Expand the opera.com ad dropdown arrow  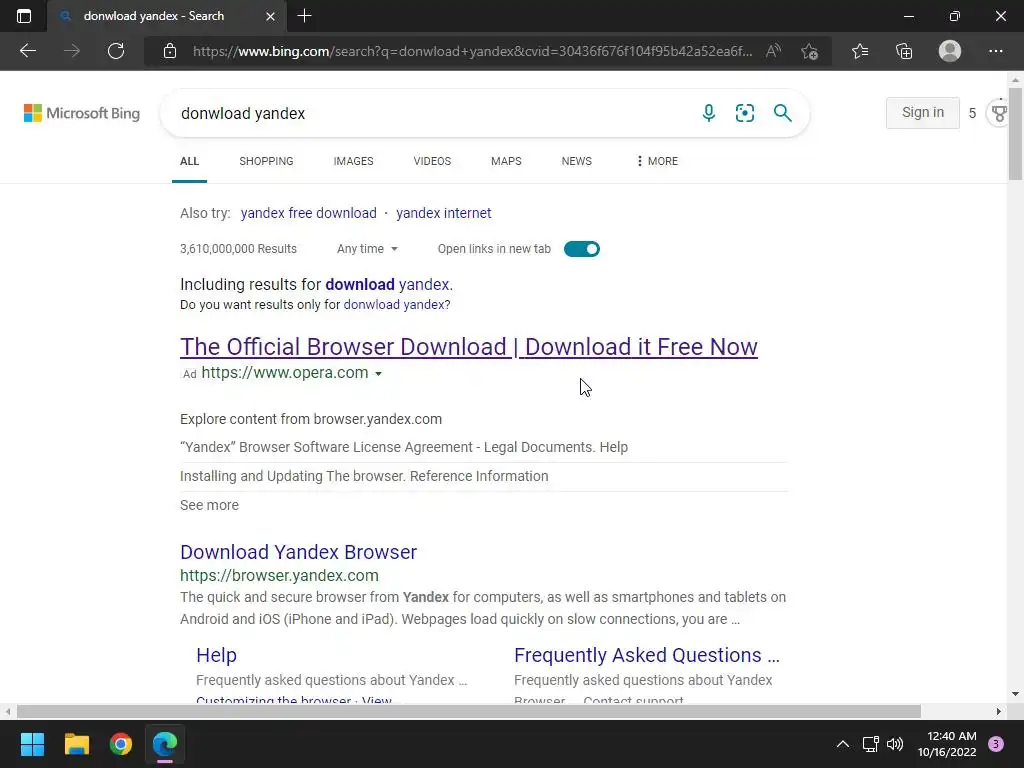(x=378, y=374)
